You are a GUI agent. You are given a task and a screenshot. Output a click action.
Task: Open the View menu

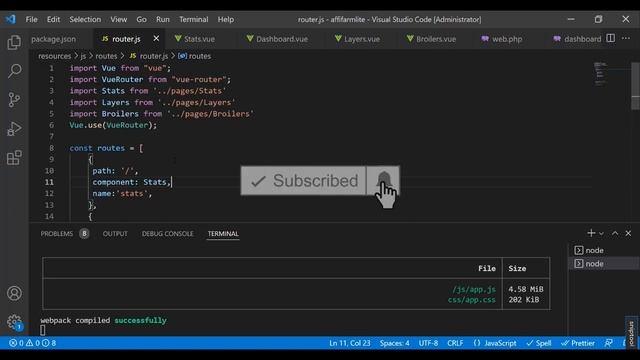[118, 19]
